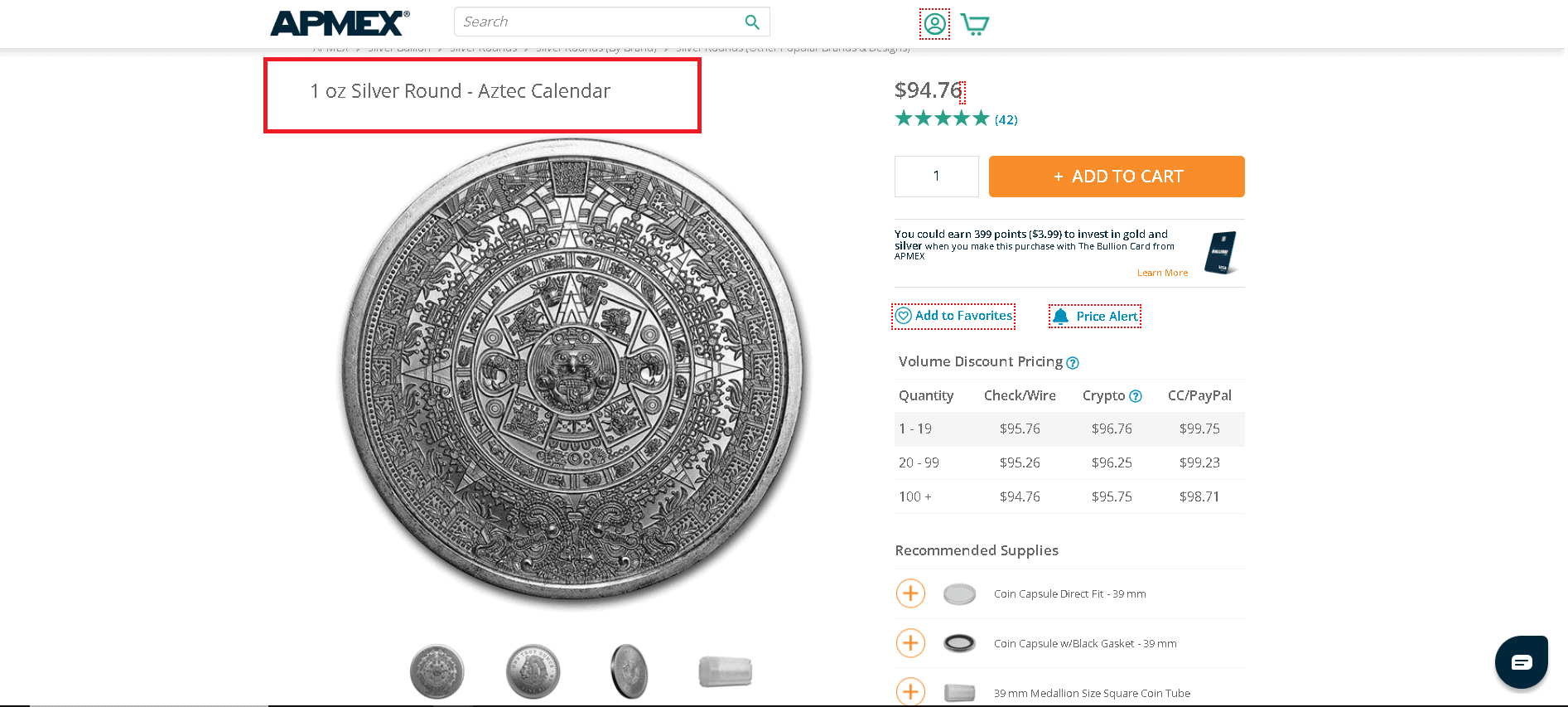Click the Volume Discount Pricing help icon
Image resolution: width=1568 pixels, height=707 pixels.
(1073, 362)
